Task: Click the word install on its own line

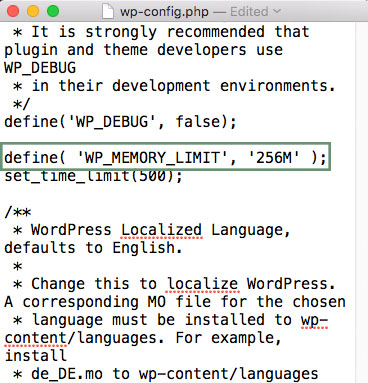Action: (35, 356)
